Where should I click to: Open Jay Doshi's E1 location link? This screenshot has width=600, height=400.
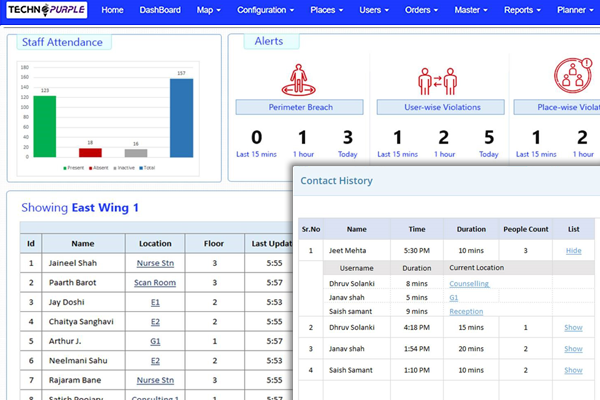(x=155, y=302)
